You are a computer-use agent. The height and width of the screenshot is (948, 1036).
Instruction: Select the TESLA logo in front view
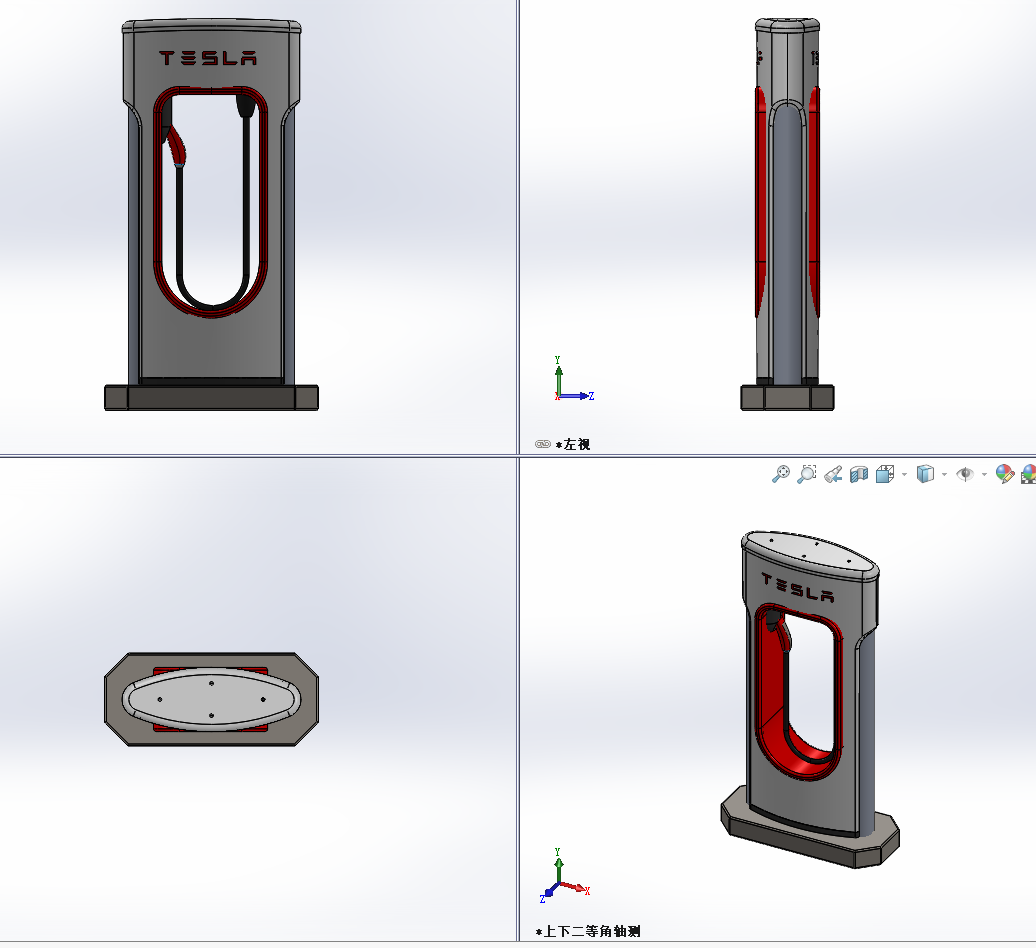(207, 58)
